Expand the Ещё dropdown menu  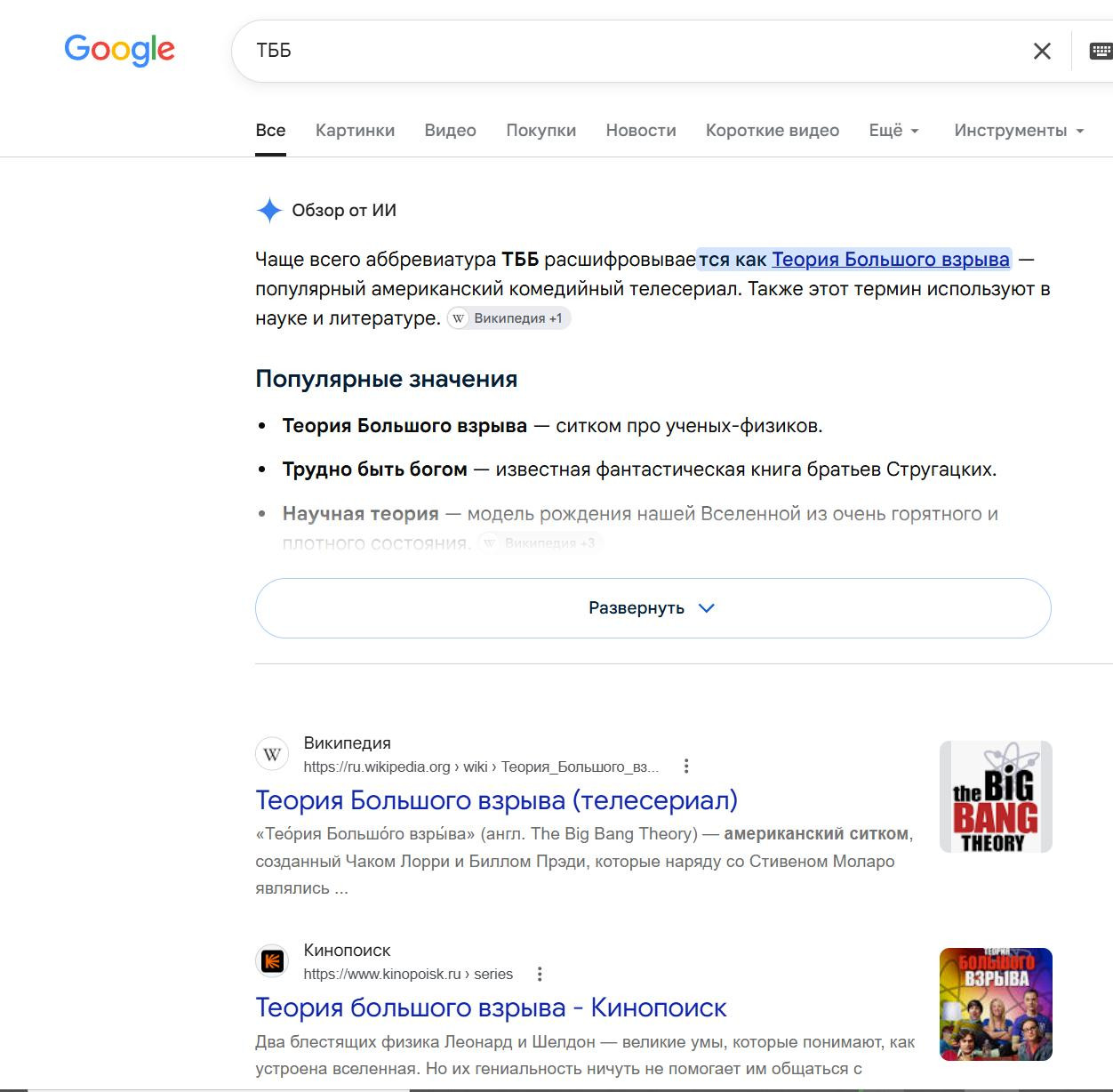[x=893, y=131]
